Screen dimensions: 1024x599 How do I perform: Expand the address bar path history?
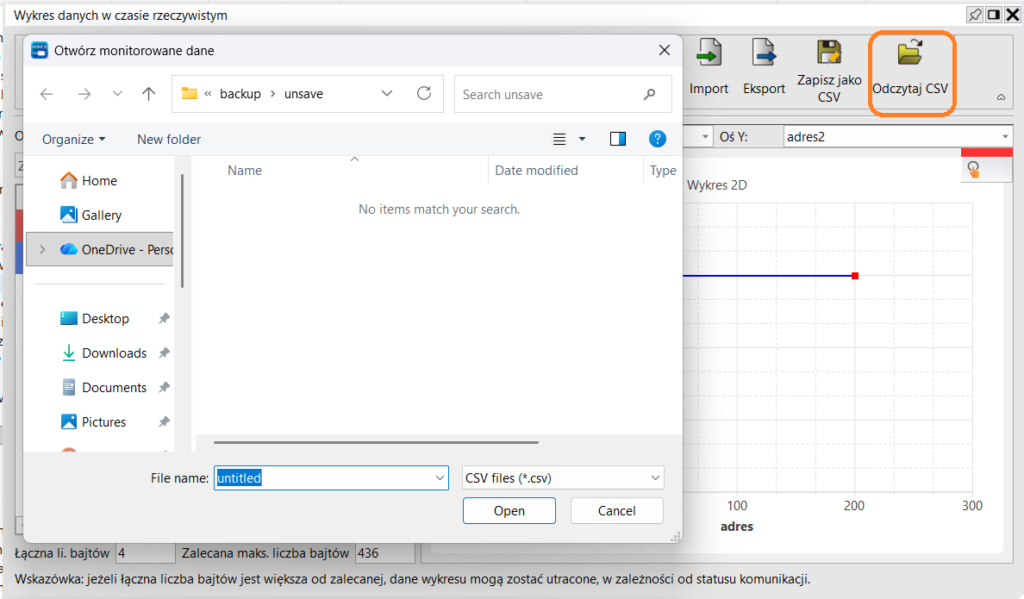[387, 93]
